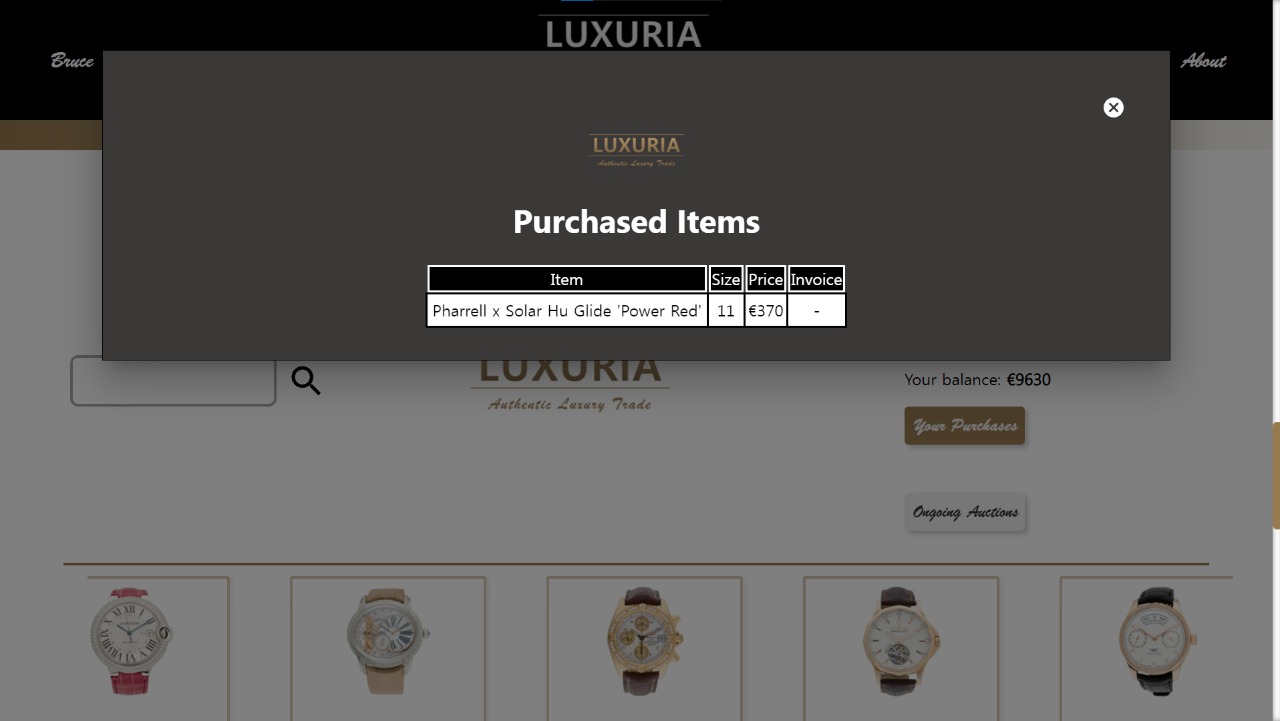Screen dimensions: 1280x721
Task: Click the page vertical scrollbar thumb
Action: click(1276, 476)
